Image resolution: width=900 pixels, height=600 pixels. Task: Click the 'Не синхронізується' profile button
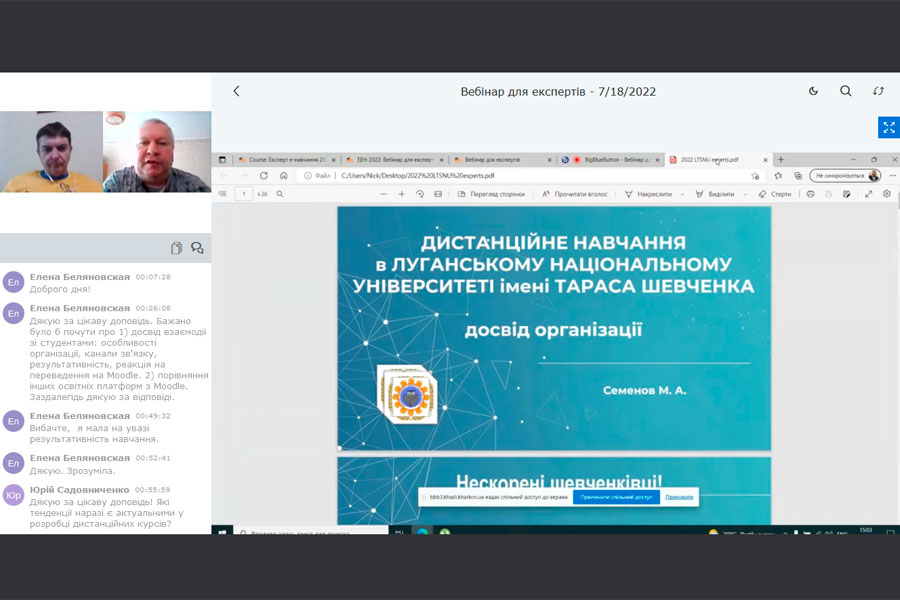(x=845, y=175)
